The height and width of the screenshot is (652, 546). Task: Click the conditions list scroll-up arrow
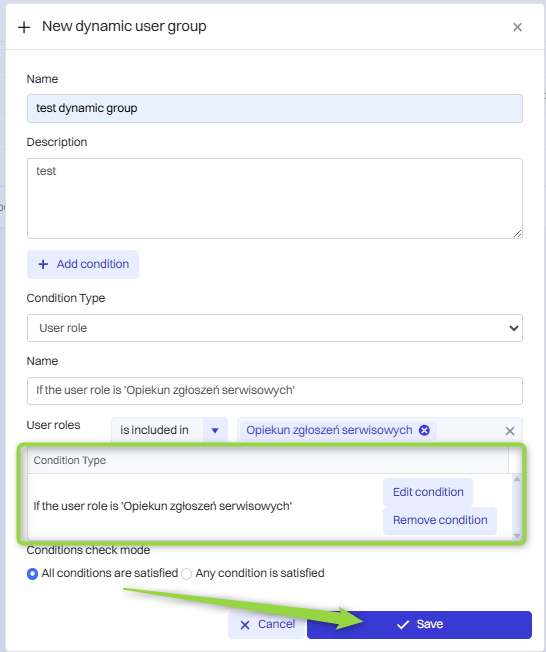coord(517,479)
